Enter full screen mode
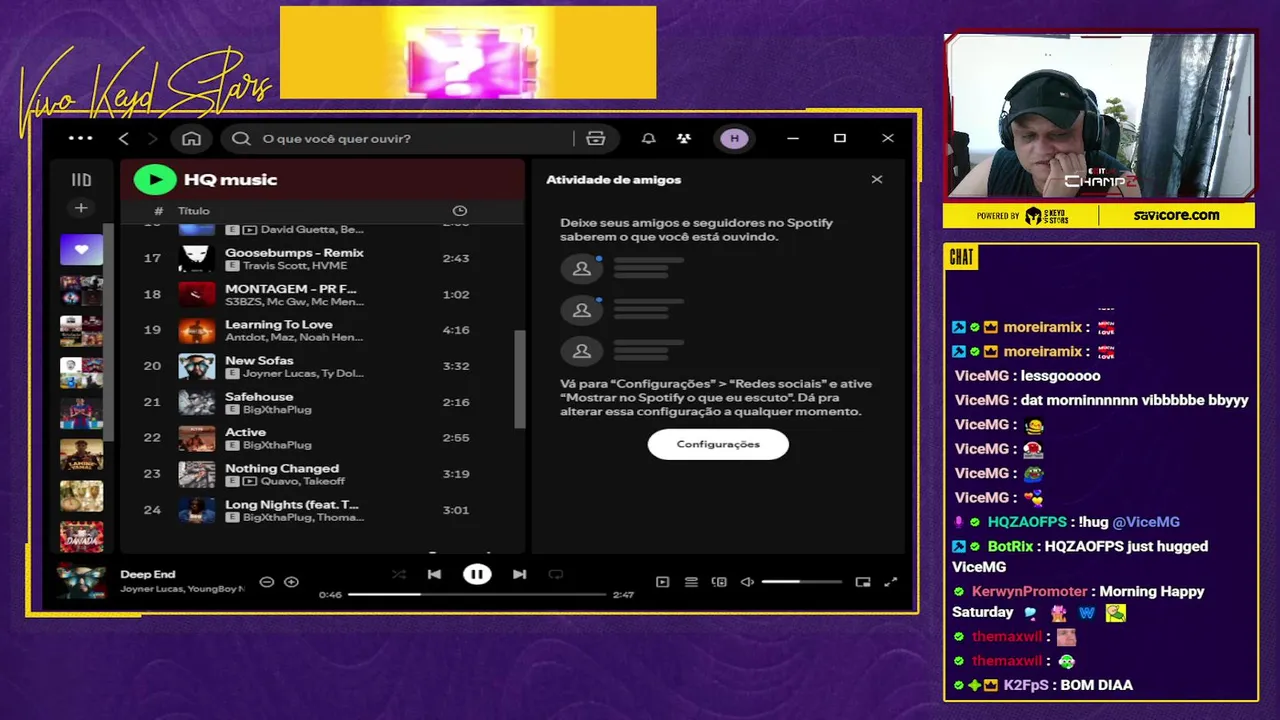The width and height of the screenshot is (1280, 720). [x=891, y=582]
